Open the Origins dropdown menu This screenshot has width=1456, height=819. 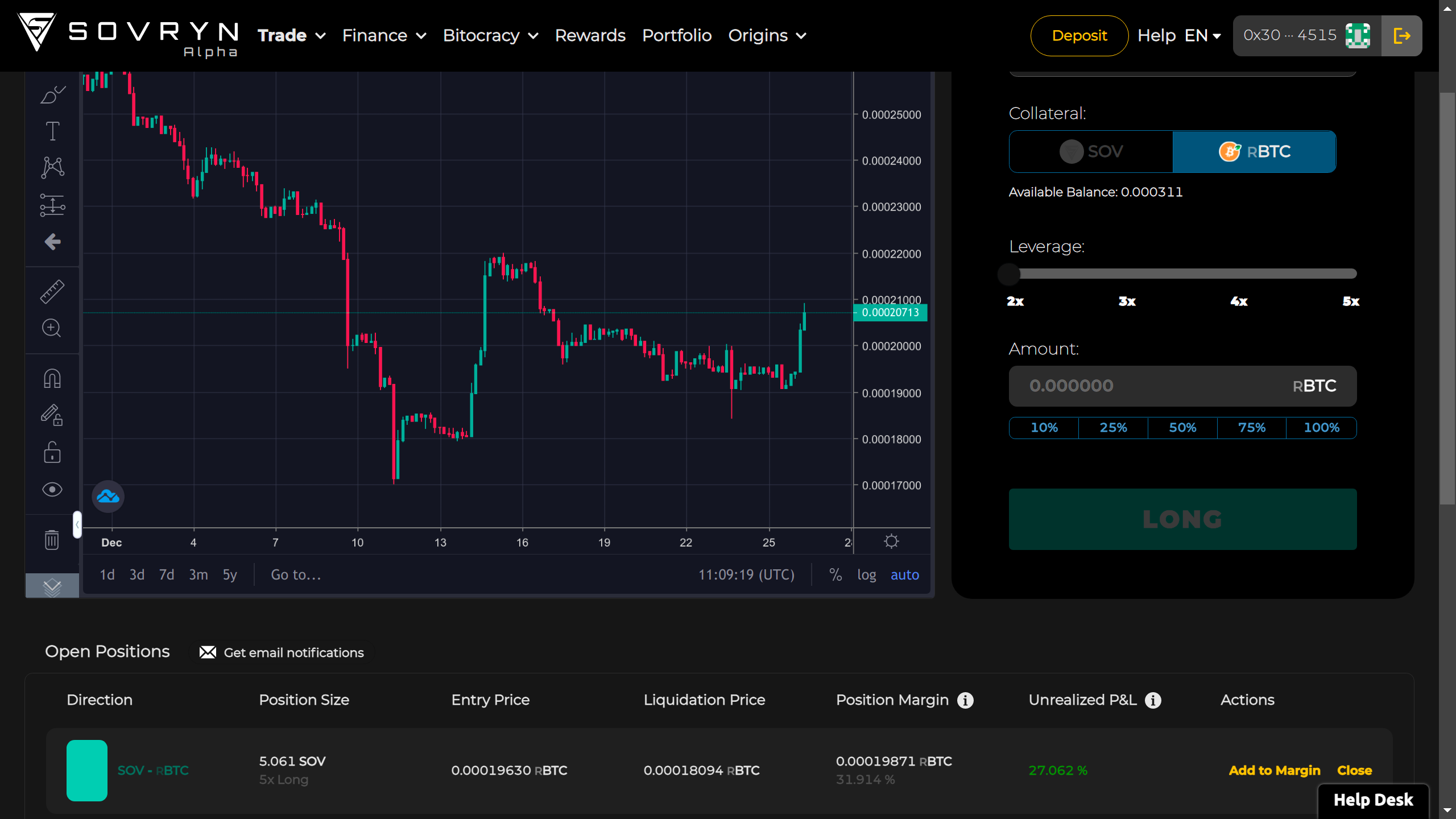(768, 35)
